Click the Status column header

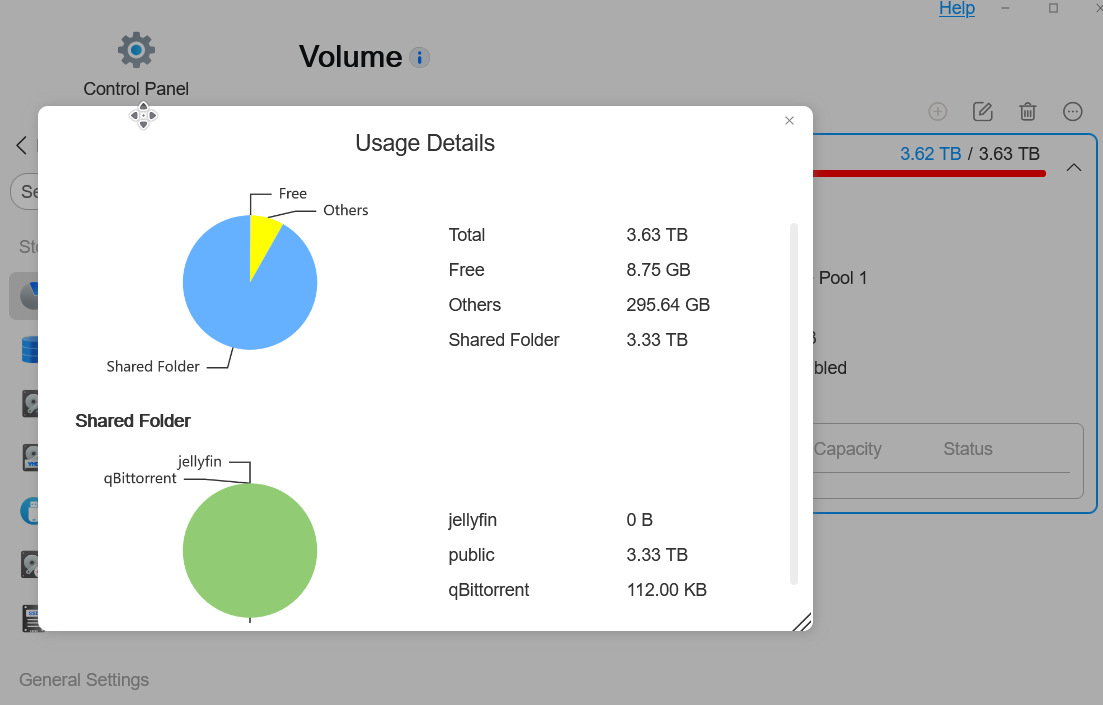(x=967, y=449)
